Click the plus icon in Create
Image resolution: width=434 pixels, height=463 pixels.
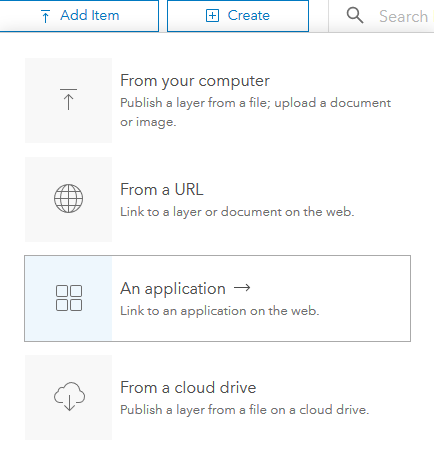[212, 16]
